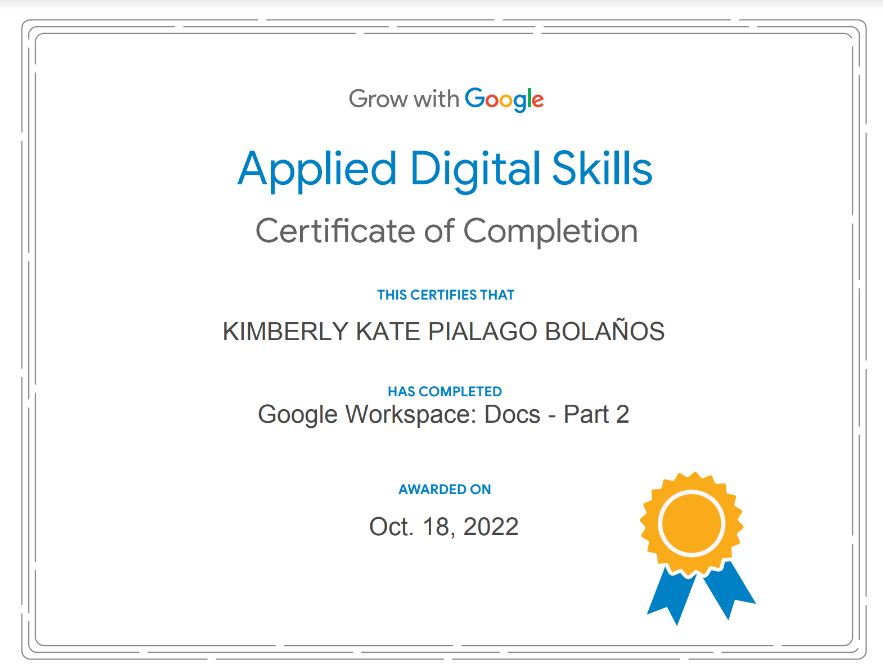Click the 'AWARDED ON' label

(x=445, y=489)
